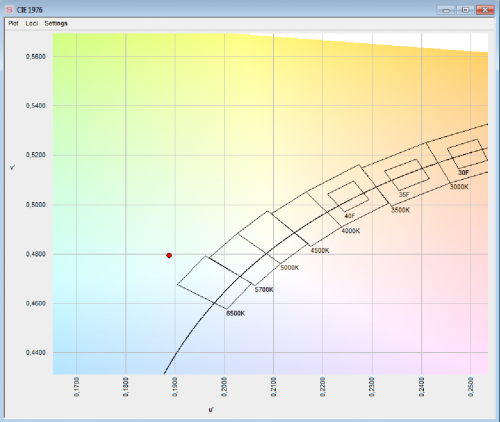The height and width of the screenshot is (422, 500).
Task: Click the red measurement point on chart
Action: click(x=169, y=255)
